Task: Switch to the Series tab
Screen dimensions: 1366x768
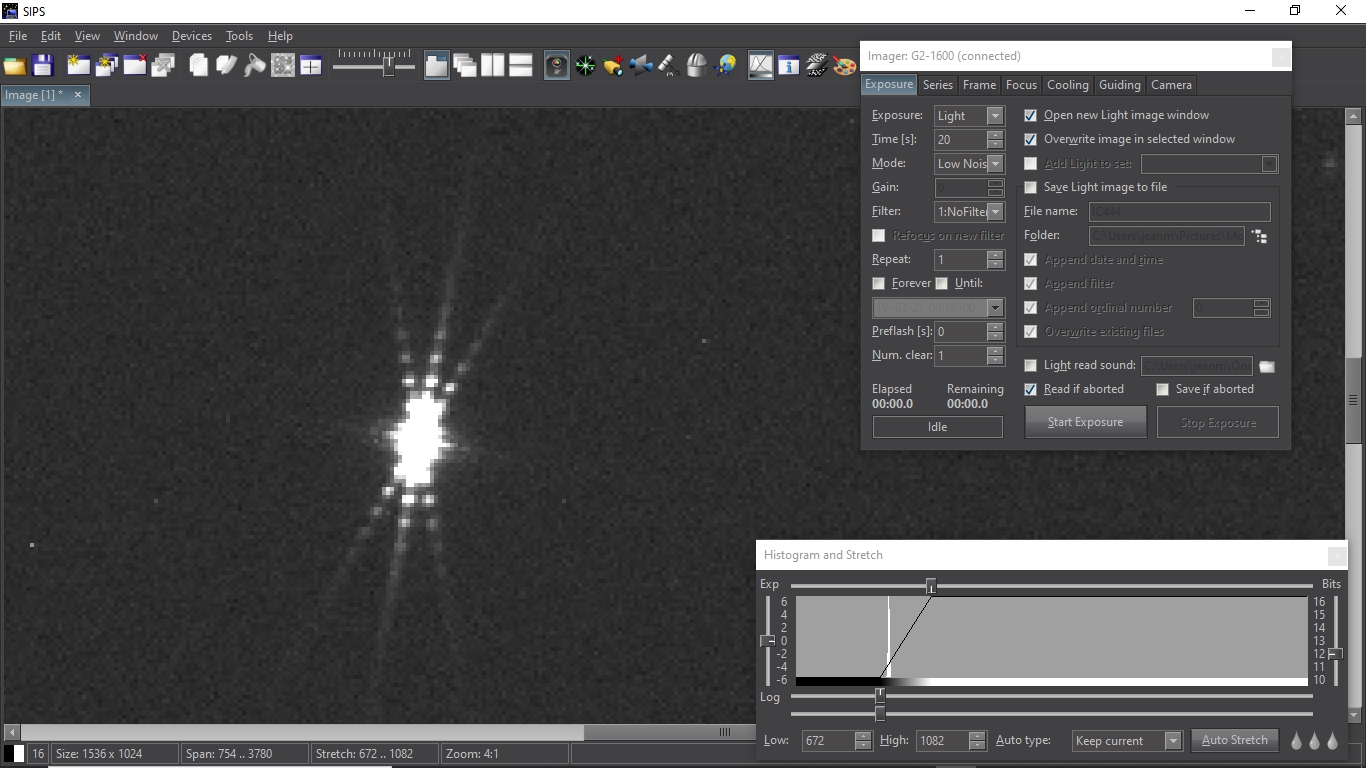Action: [x=938, y=85]
